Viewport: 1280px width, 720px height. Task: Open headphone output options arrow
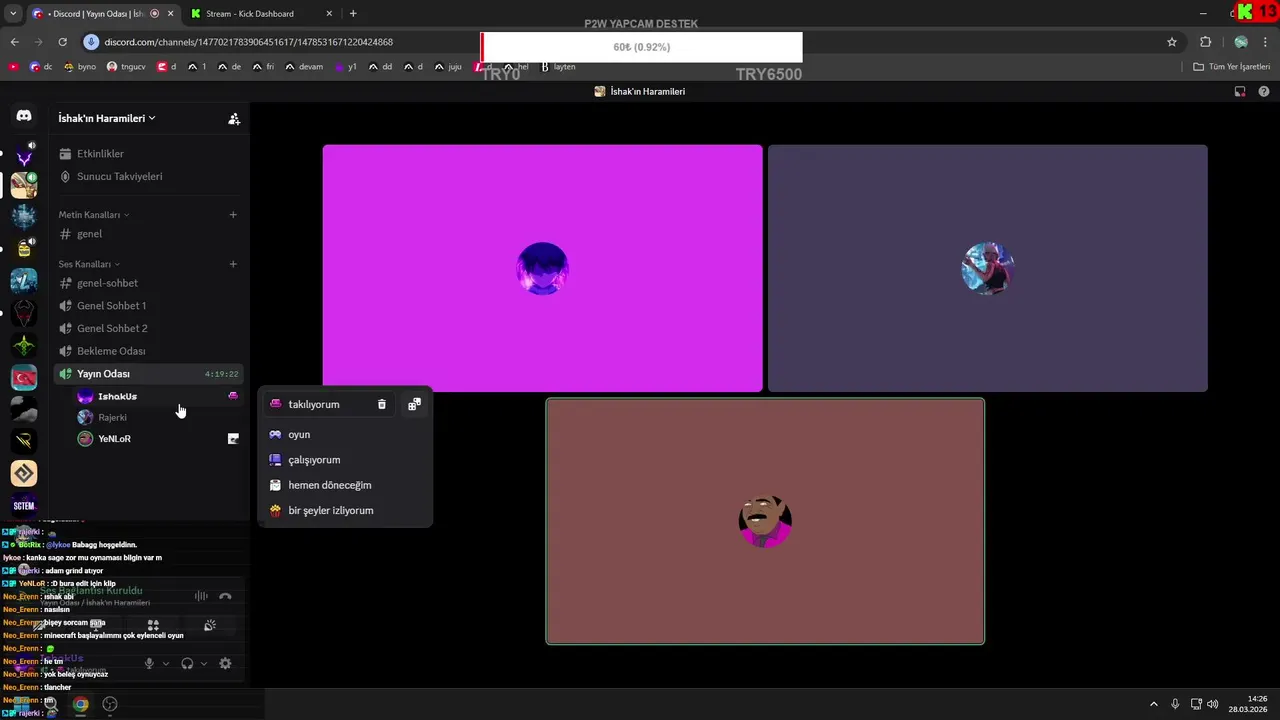[x=204, y=663]
